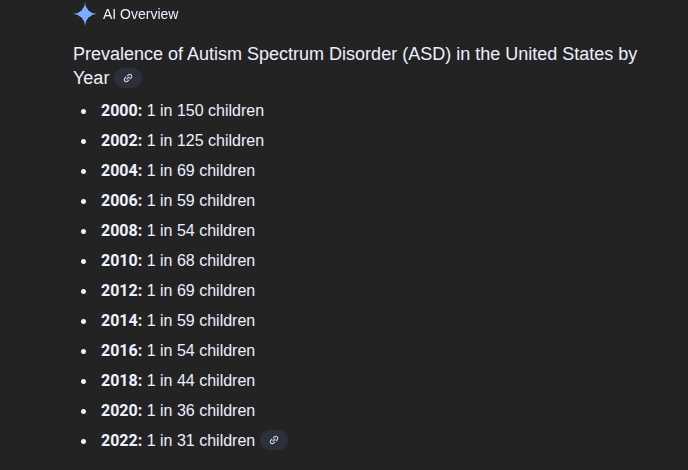Click the bold "2008:" year label

click(x=121, y=230)
